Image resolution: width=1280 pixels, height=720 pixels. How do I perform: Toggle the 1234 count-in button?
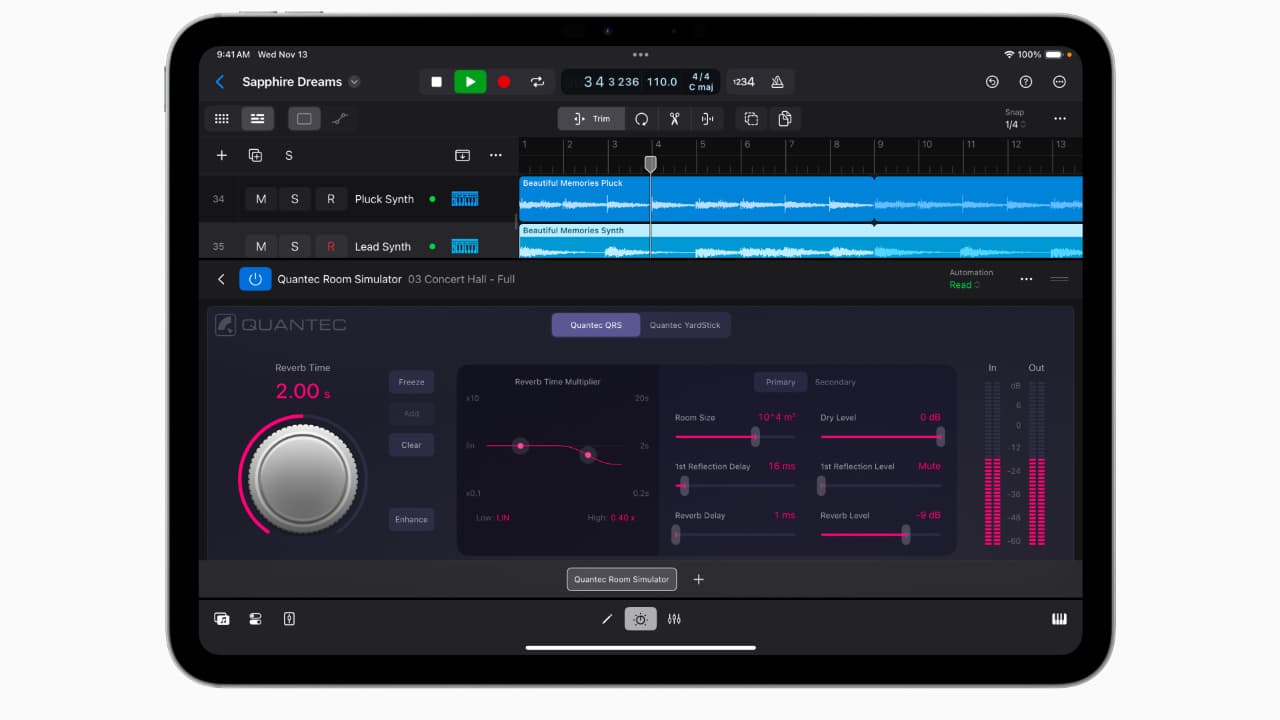pyautogui.click(x=743, y=82)
